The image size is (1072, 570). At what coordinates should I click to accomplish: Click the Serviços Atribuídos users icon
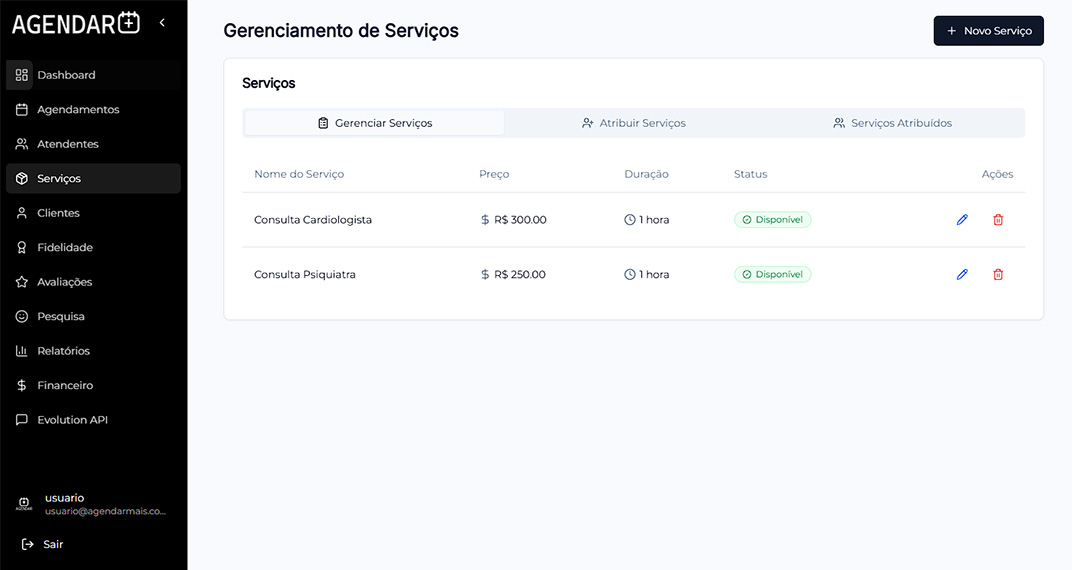click(x=839, y=123)
